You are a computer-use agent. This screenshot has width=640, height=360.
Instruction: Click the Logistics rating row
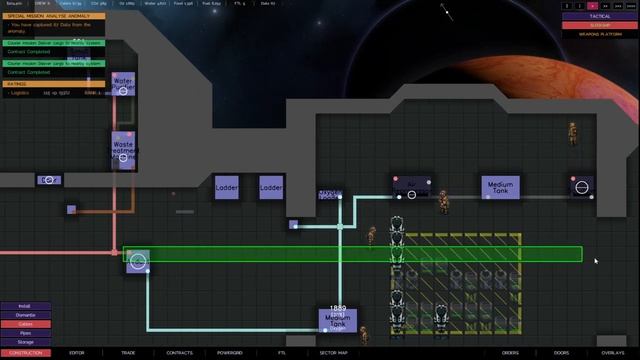coord(54,93)
